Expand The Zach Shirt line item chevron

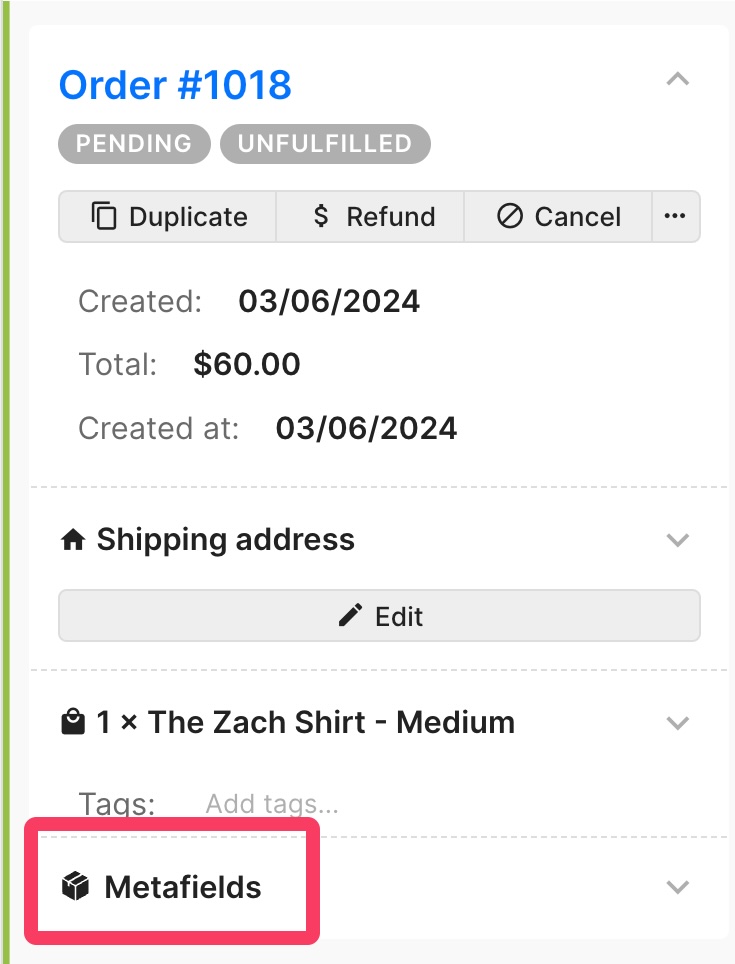[x=677, y=723]
